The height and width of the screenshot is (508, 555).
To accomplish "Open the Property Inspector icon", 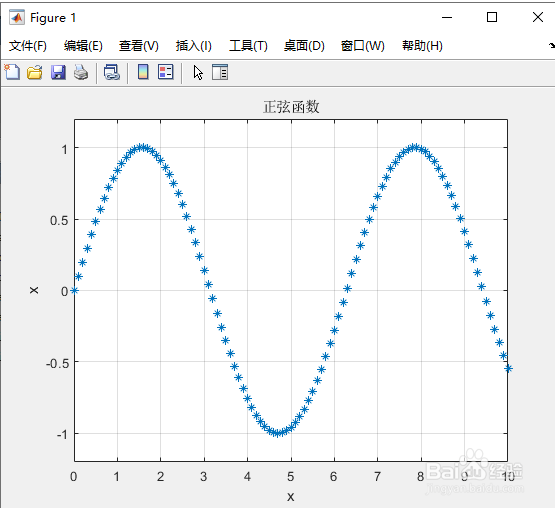I will [x=220, y=72].
